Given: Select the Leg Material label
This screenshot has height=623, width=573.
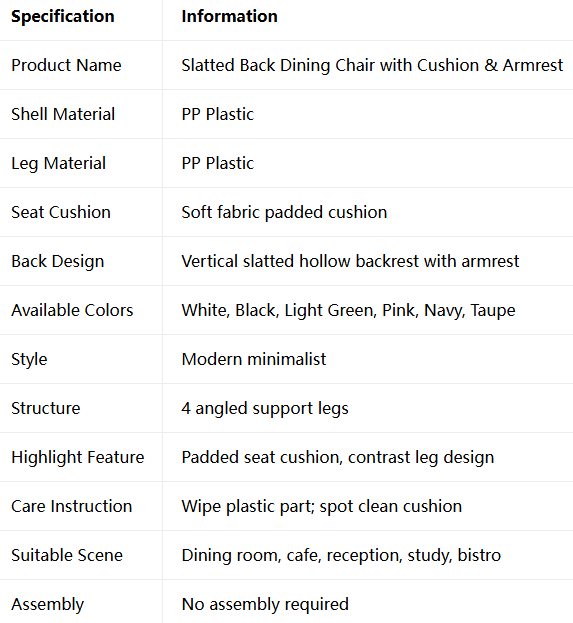Looking at the screenshot, I should click(58, 163).
